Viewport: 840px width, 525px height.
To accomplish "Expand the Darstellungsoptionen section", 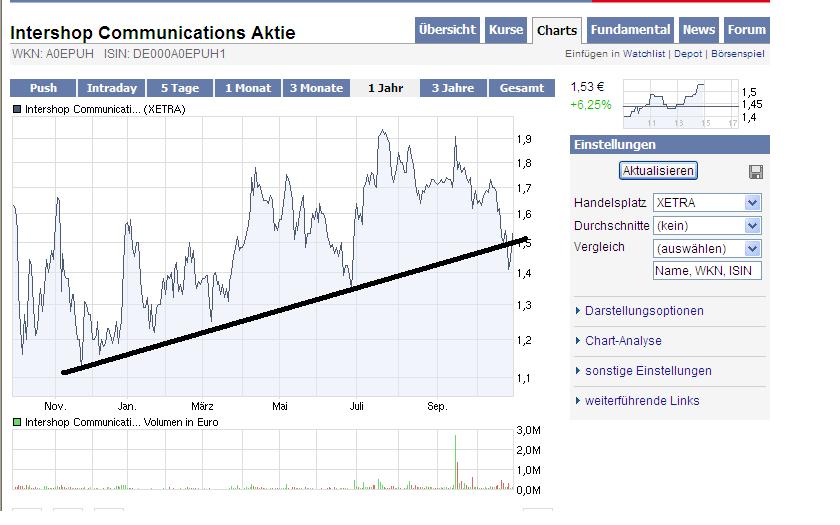I will [x=643, y=311].
